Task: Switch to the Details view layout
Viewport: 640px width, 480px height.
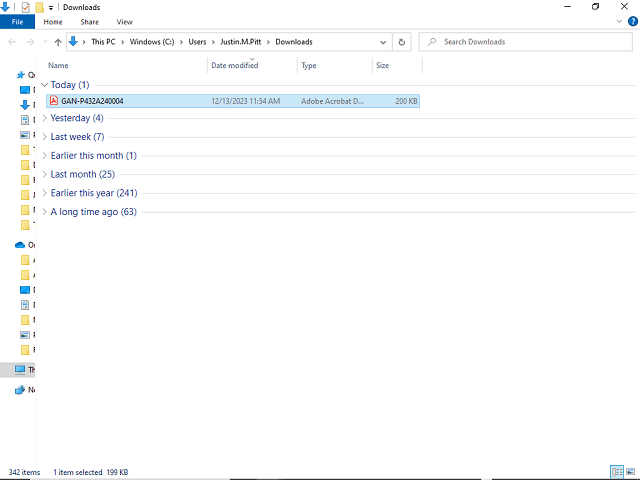Action: (616, 472)
